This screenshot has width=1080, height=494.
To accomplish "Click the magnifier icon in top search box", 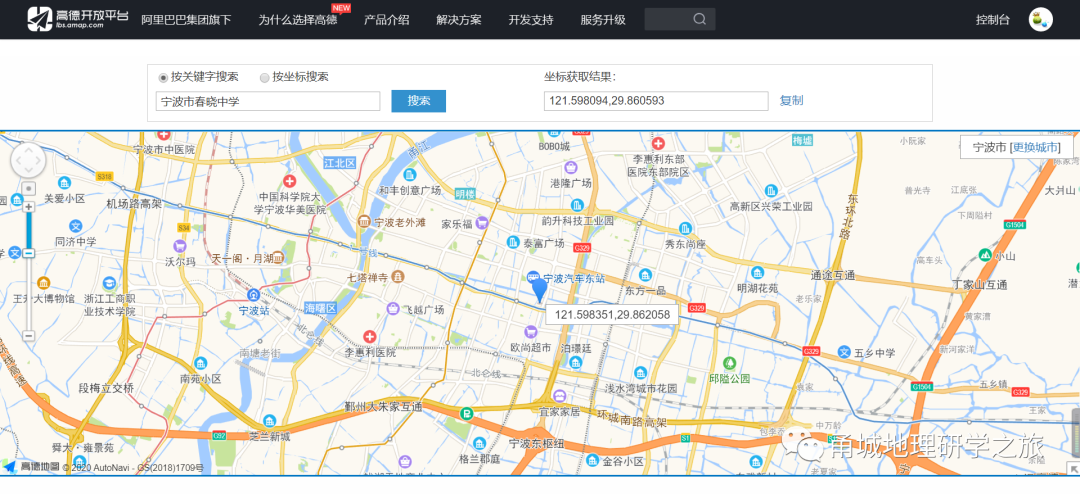I will [699, 19].
